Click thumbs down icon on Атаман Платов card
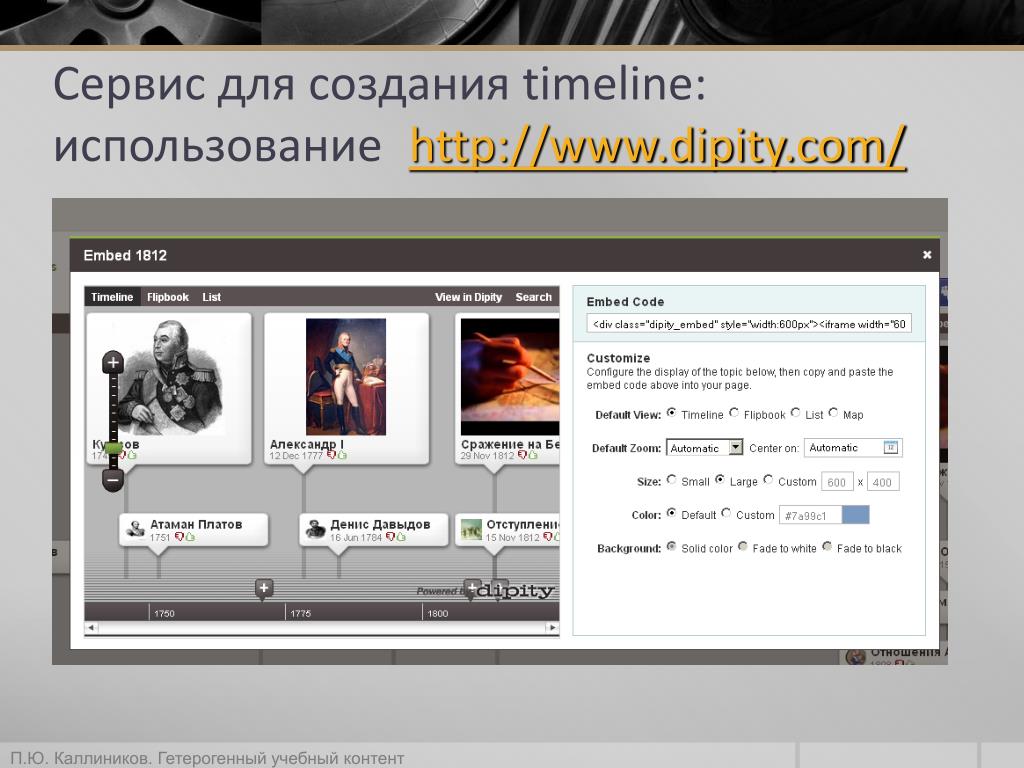This screenshot has height=768, width=1024. [179, 537]
